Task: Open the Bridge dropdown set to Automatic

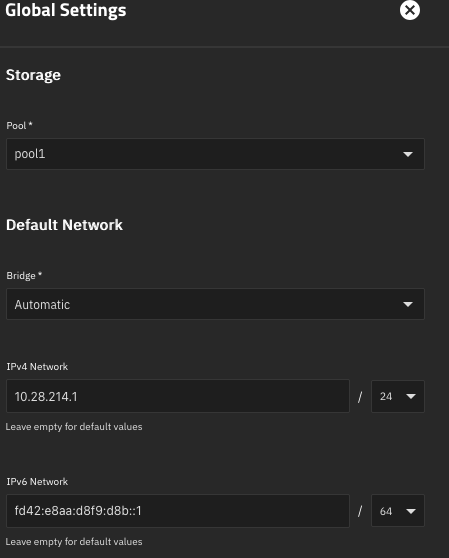Action: [215, 304]
